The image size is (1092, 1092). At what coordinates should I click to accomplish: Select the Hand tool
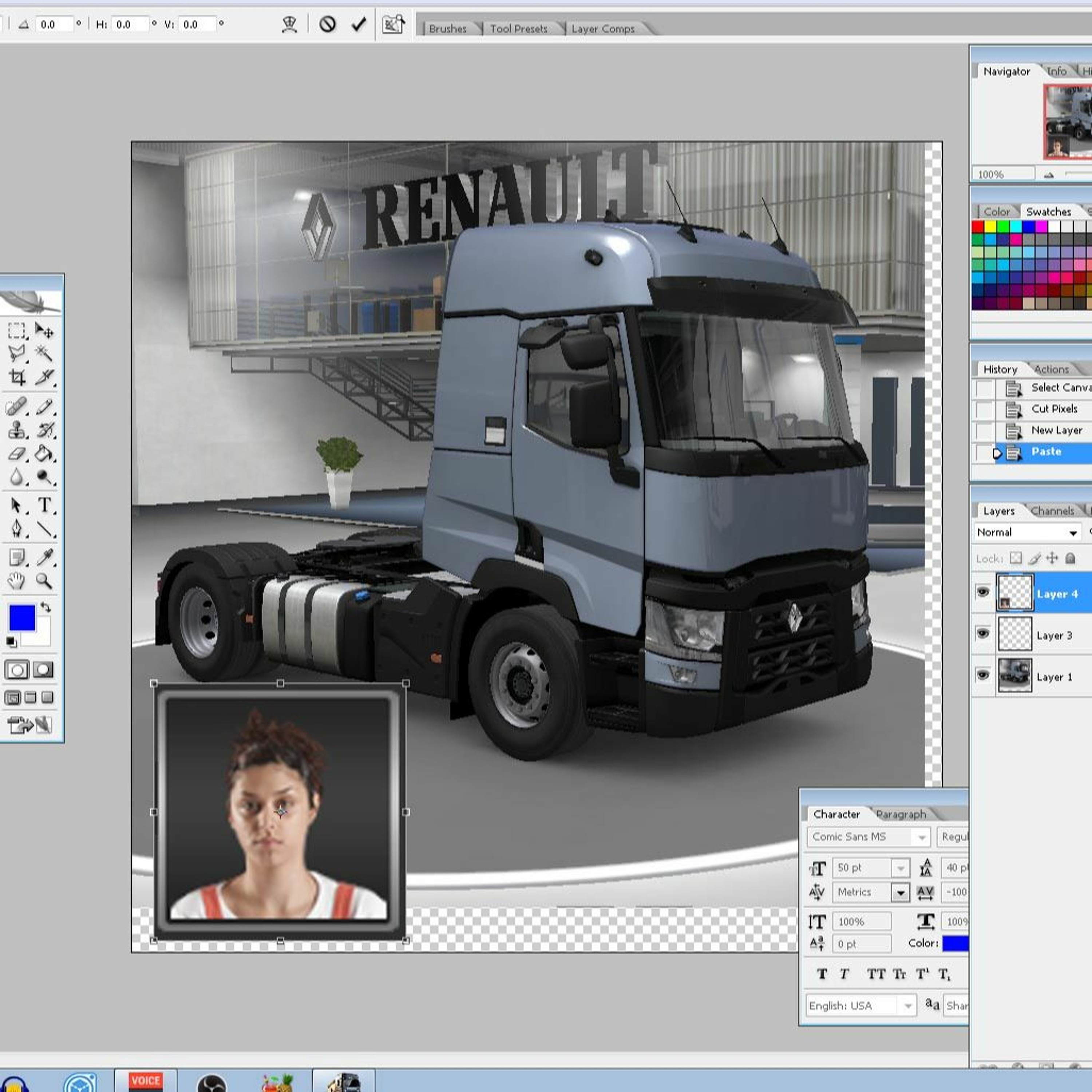[16, 581]
